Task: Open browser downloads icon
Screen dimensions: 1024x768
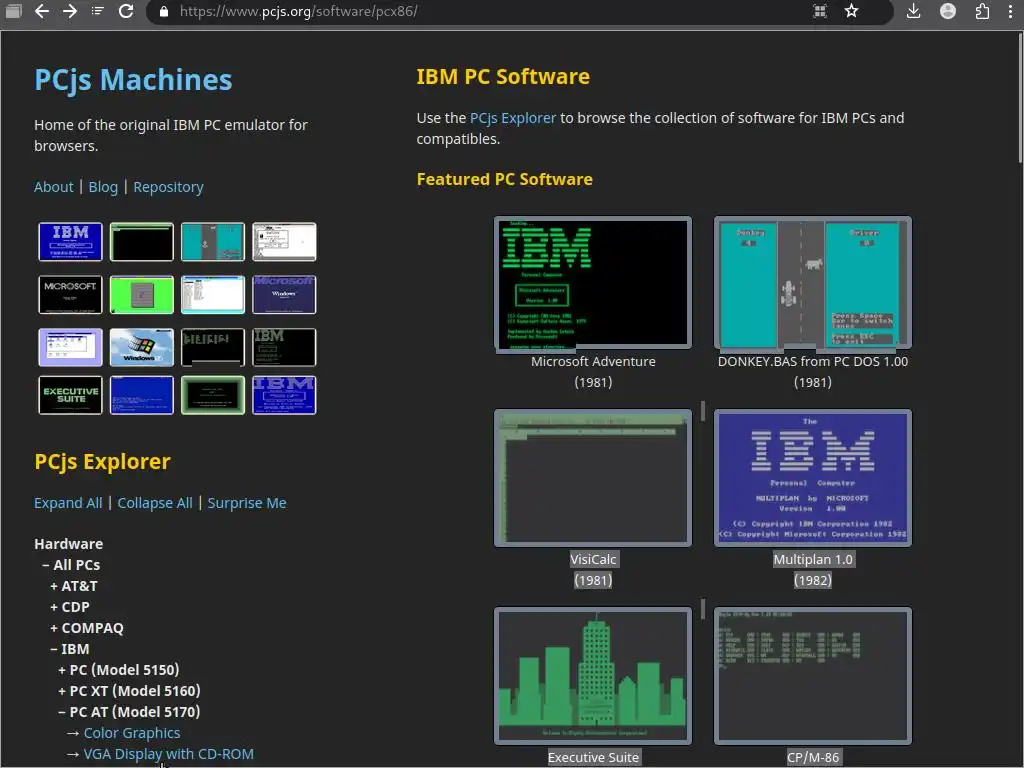Action: click(914, 11)
